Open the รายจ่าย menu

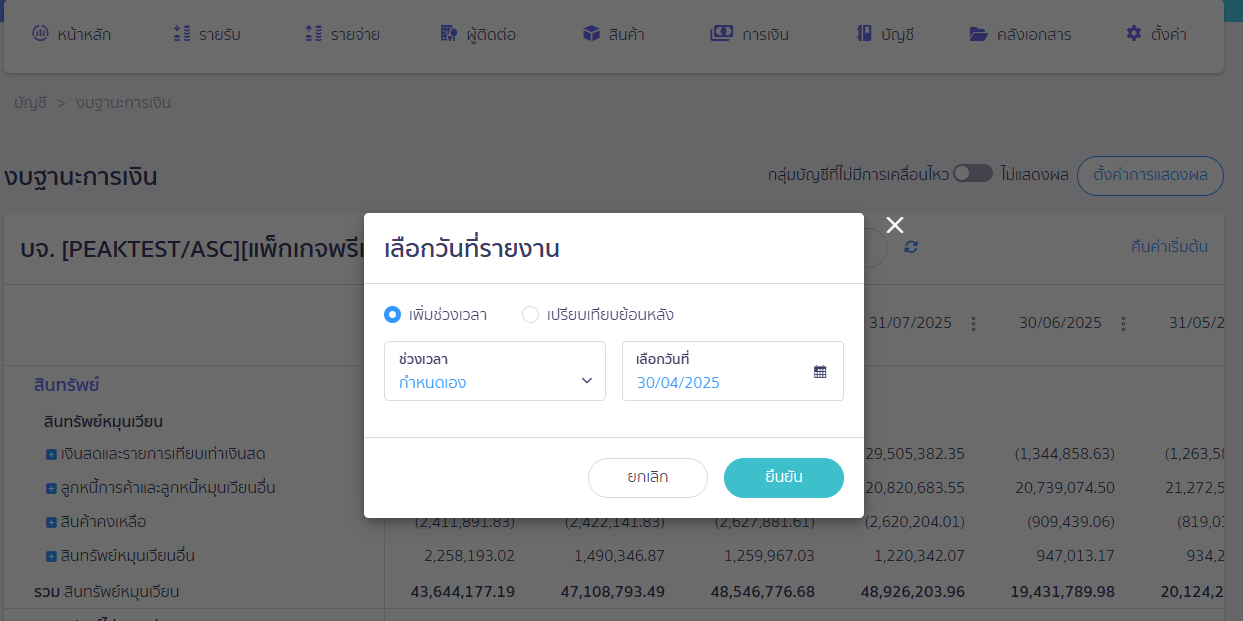[x=345, y=32]
